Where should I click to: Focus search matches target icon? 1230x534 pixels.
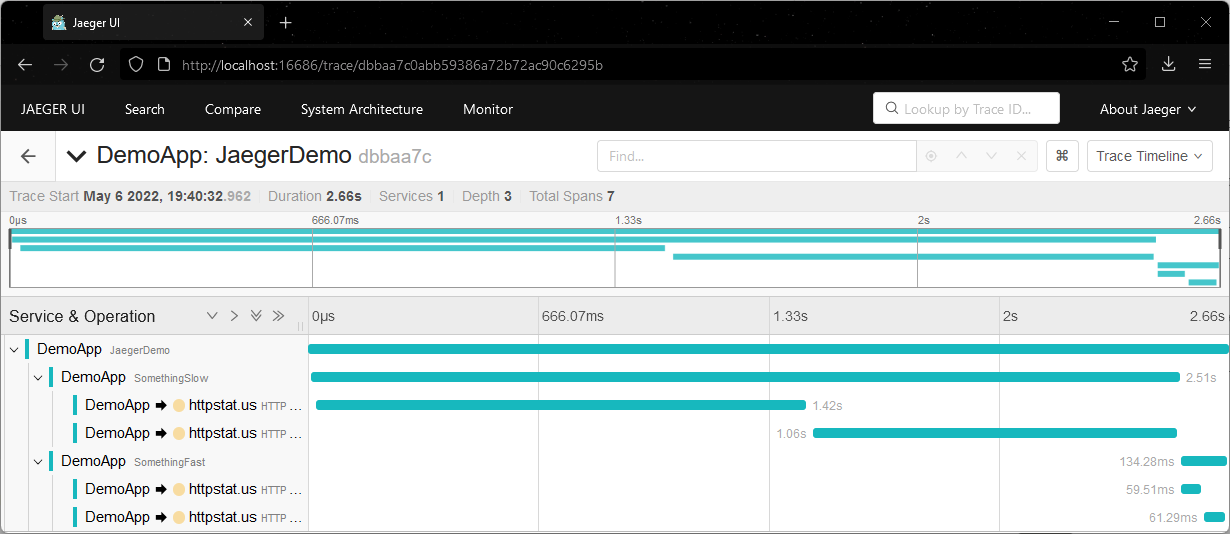(x=931, y=156)
